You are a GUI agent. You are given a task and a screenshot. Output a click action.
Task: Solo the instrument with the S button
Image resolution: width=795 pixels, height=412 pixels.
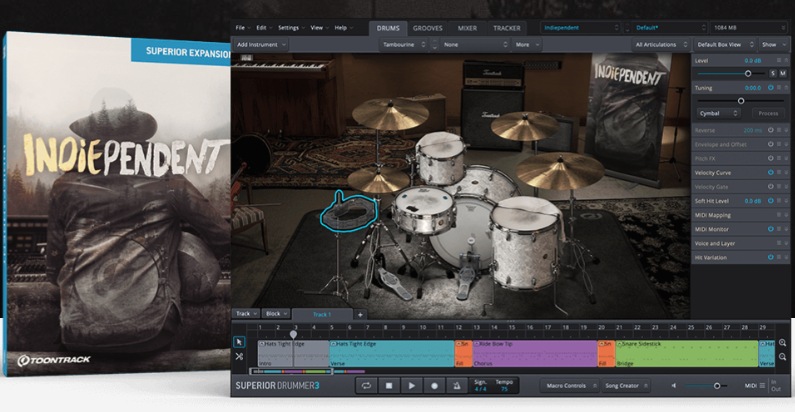(773, 73)
